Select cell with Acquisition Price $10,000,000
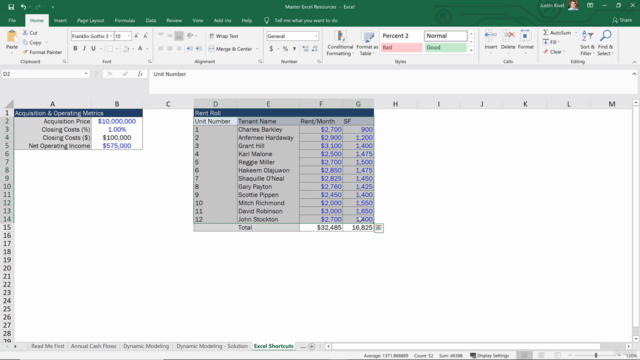This screenshot has height=360, width=640. (117, 121)
